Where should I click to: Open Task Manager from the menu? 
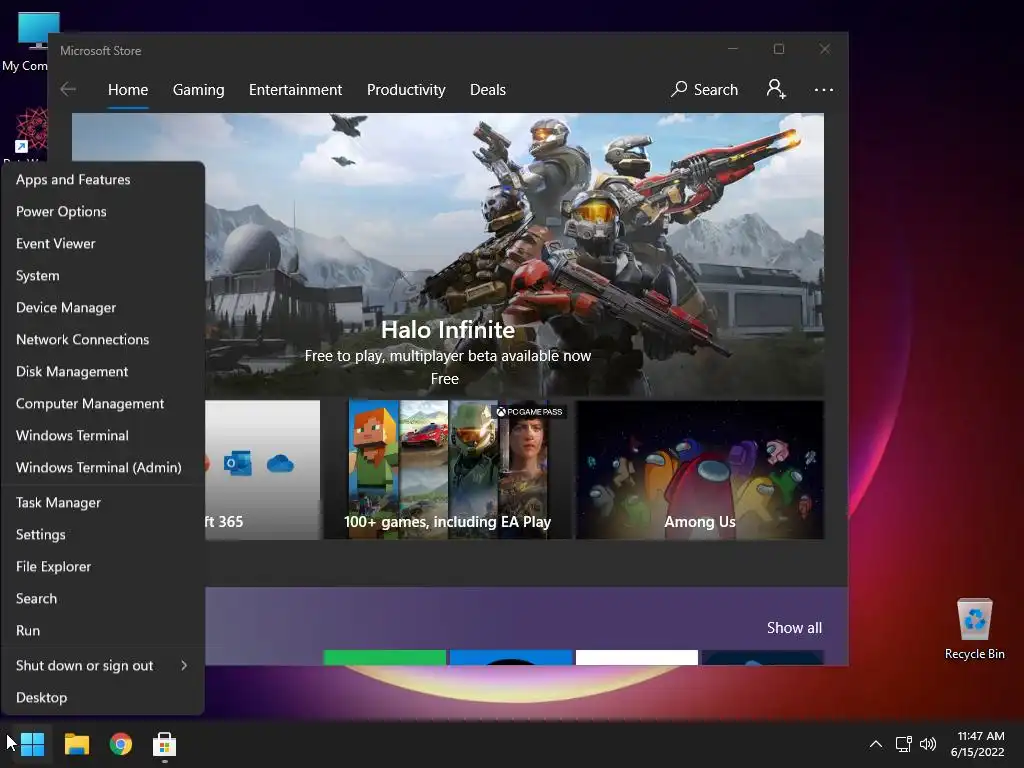point(103,503)
